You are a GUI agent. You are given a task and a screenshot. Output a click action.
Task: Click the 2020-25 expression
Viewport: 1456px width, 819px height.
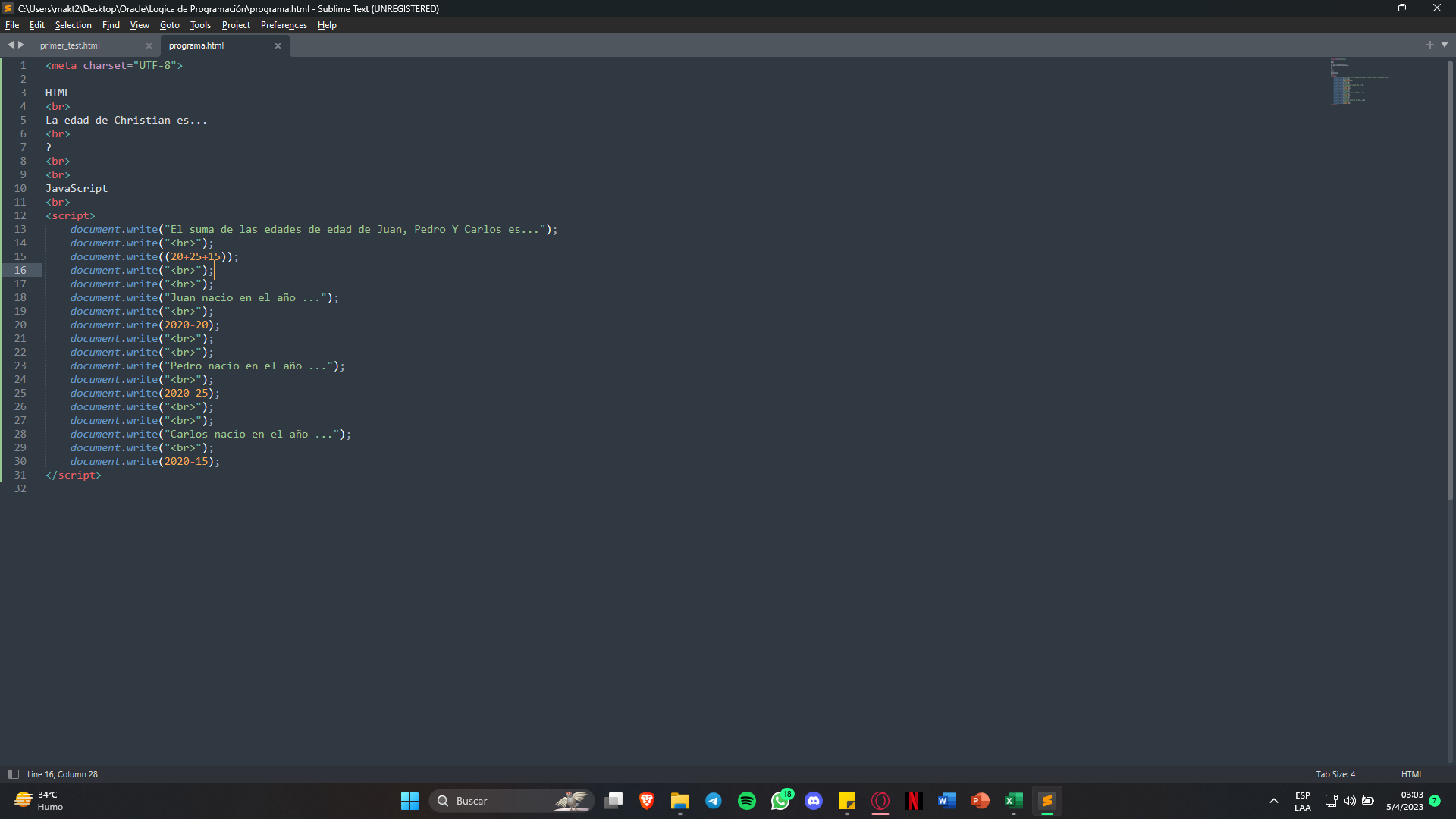(x=186, y=394)
